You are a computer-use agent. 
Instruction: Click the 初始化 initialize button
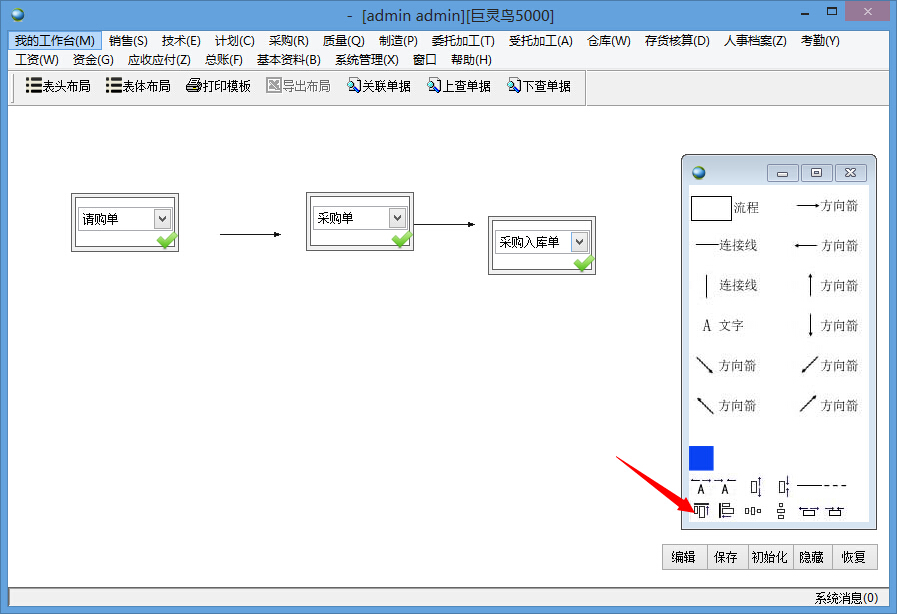coord(769,557)
